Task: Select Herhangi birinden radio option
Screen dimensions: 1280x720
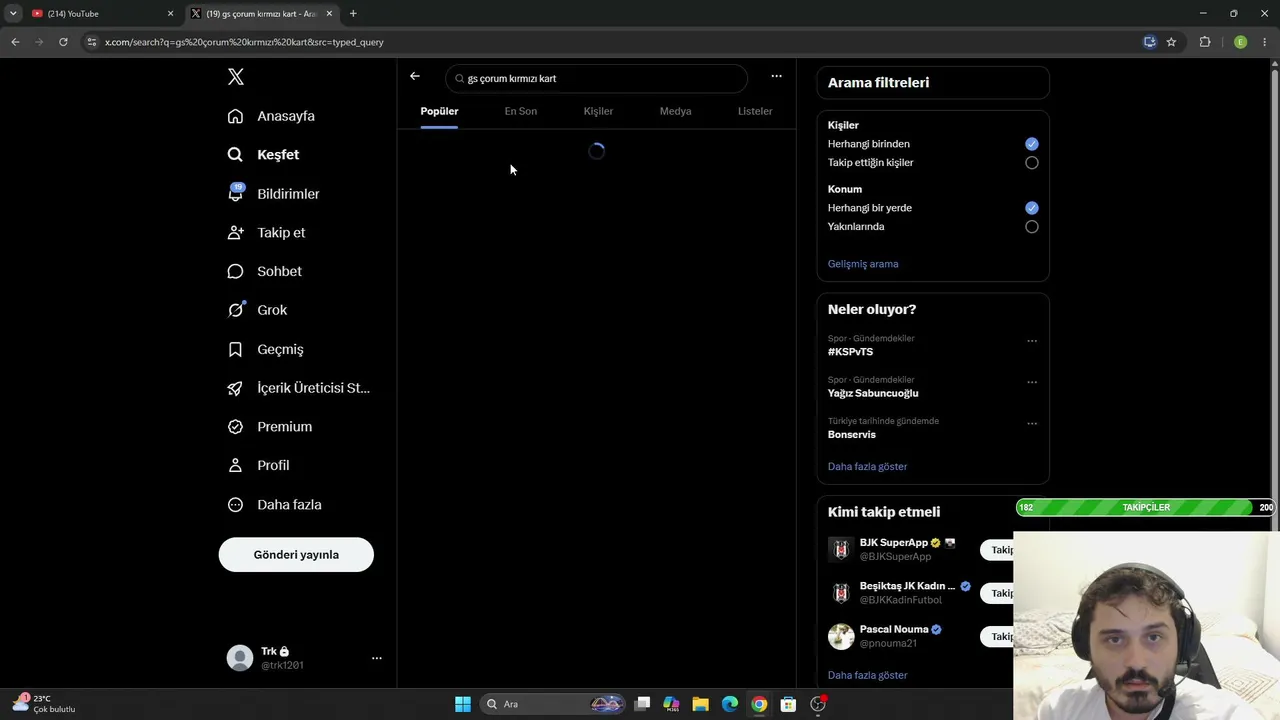Action: 1032,144
